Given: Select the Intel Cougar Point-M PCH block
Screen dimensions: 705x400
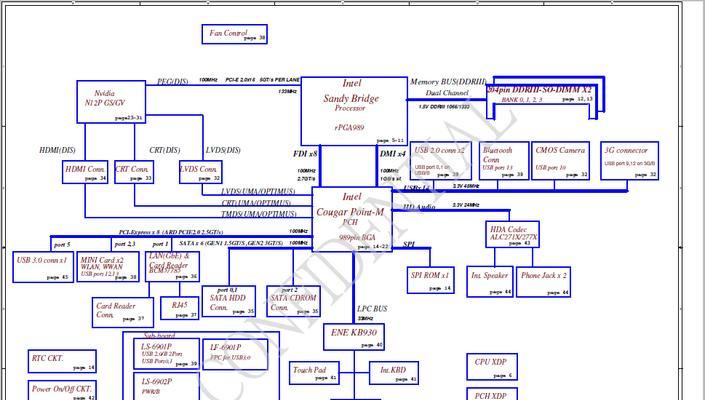Looking at the screenshot, I should tap(352, 219).
